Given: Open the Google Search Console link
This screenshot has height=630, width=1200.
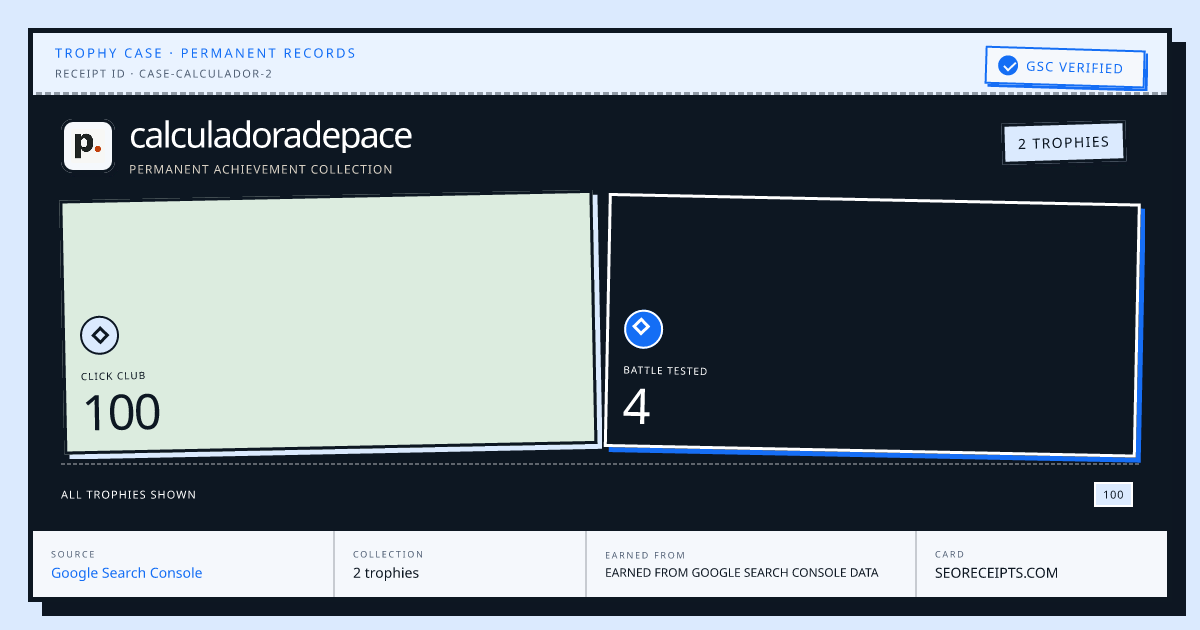Looking at the screenshot, I should click(127, 573).
